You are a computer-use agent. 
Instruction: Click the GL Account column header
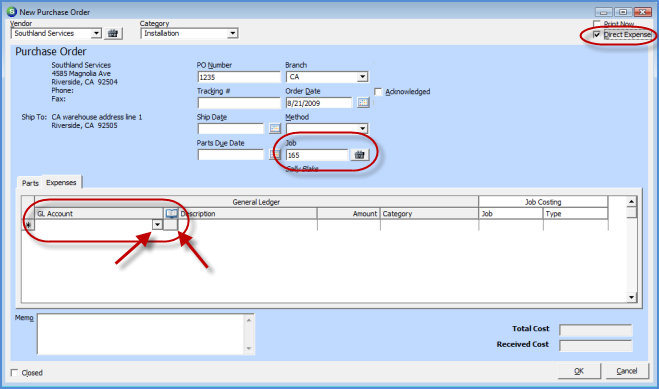click(x=99, y=214)
